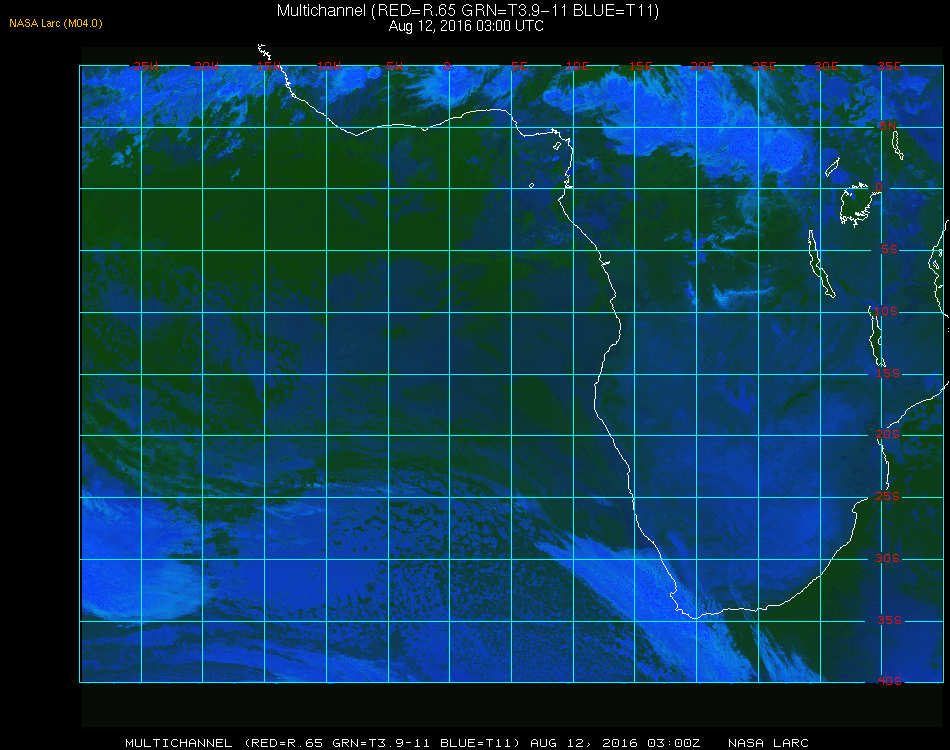Select the 15E longitude label
Image resolution: width=950 pixels, height=750 pixels.
click(640, 66)
